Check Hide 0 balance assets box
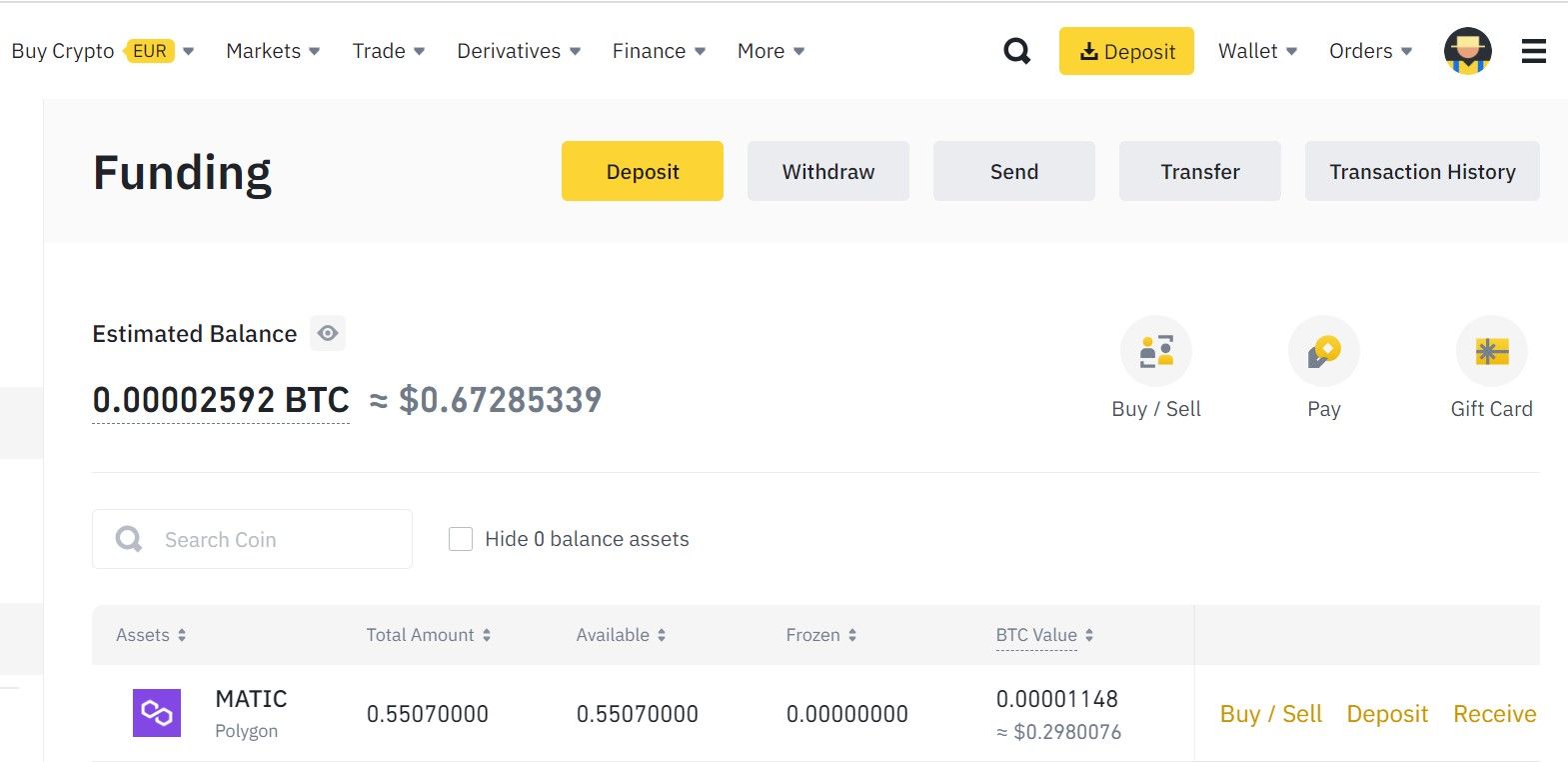 461,539
